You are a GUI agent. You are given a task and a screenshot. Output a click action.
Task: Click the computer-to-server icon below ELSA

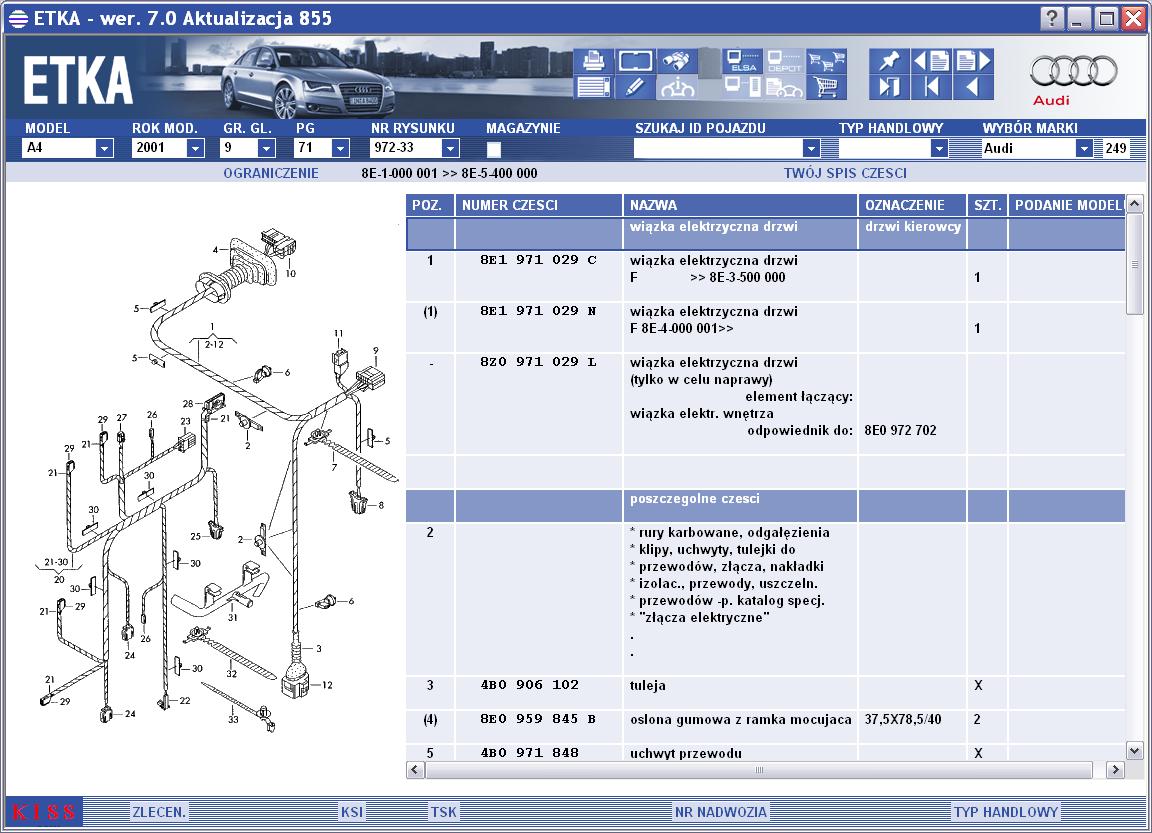point(742,87)
